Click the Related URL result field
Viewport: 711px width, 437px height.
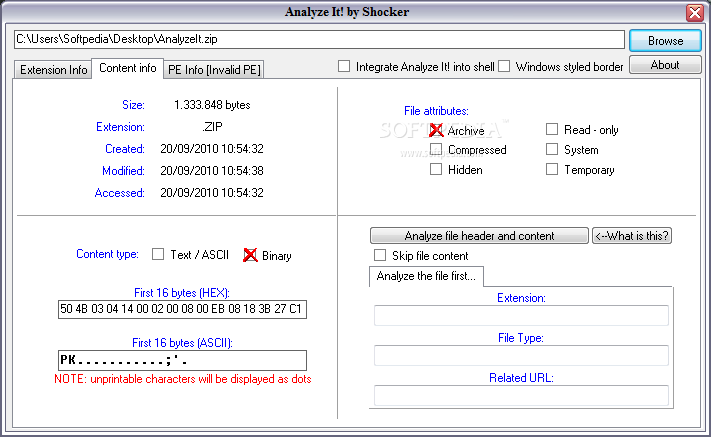pos(521,395)
